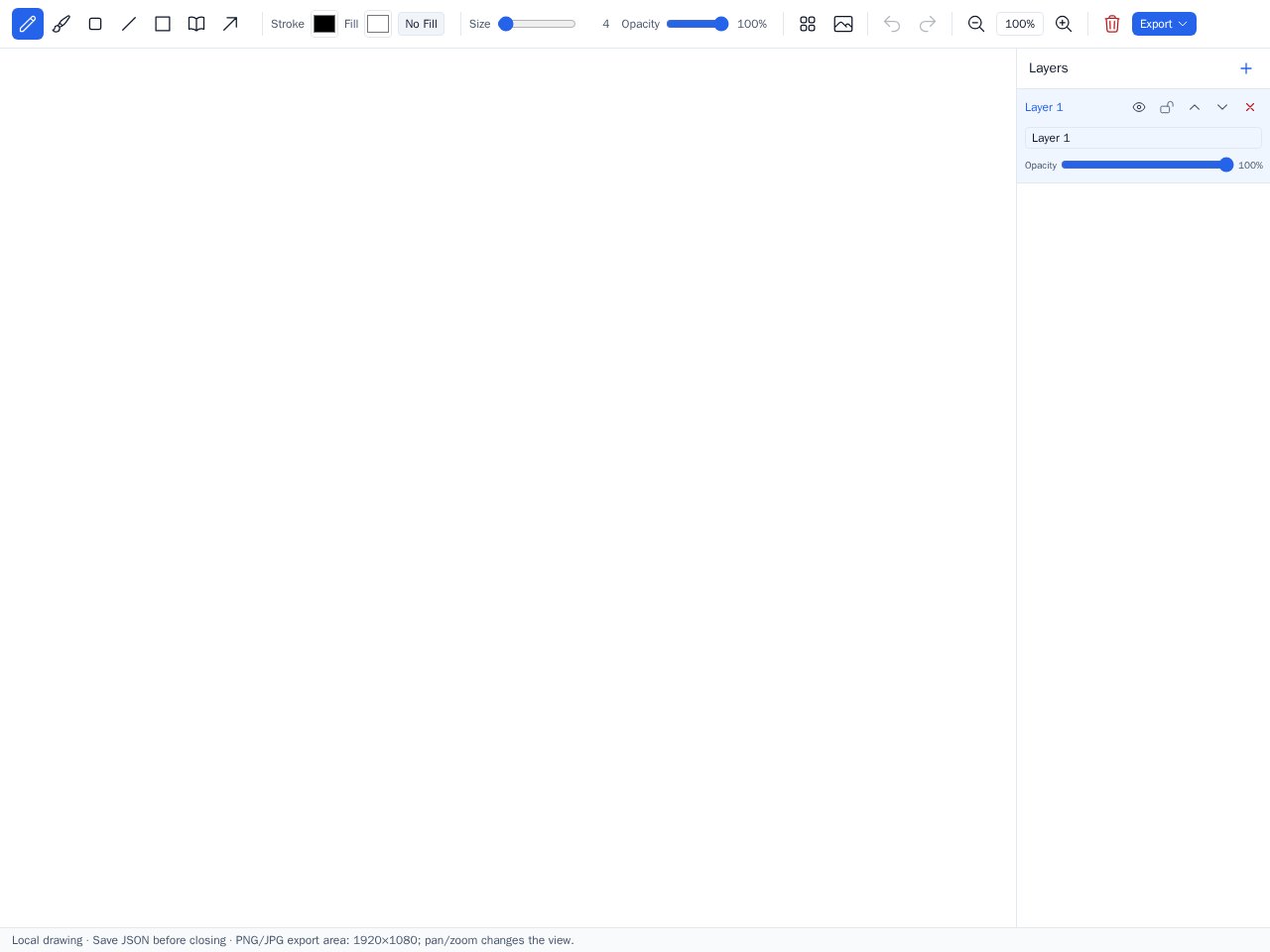Open the black Stroke color swatch
This screenshot has height=952, width=1270.
[324, 24]
